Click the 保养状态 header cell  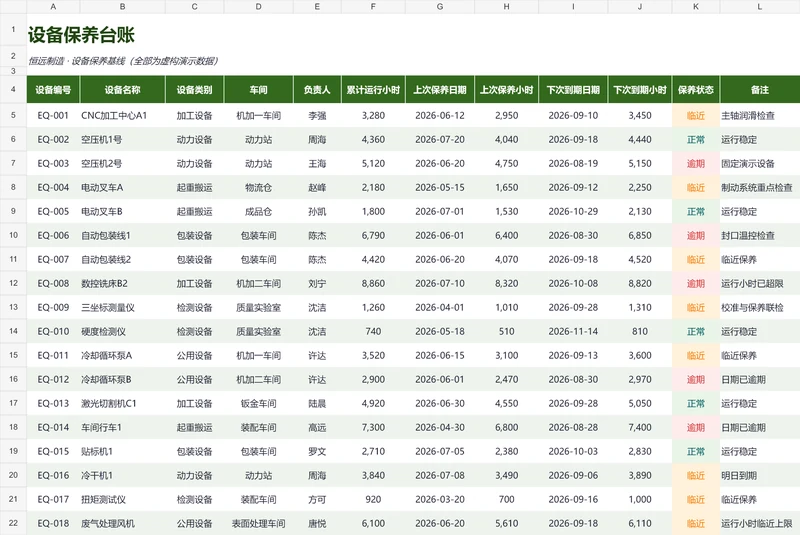696,90
